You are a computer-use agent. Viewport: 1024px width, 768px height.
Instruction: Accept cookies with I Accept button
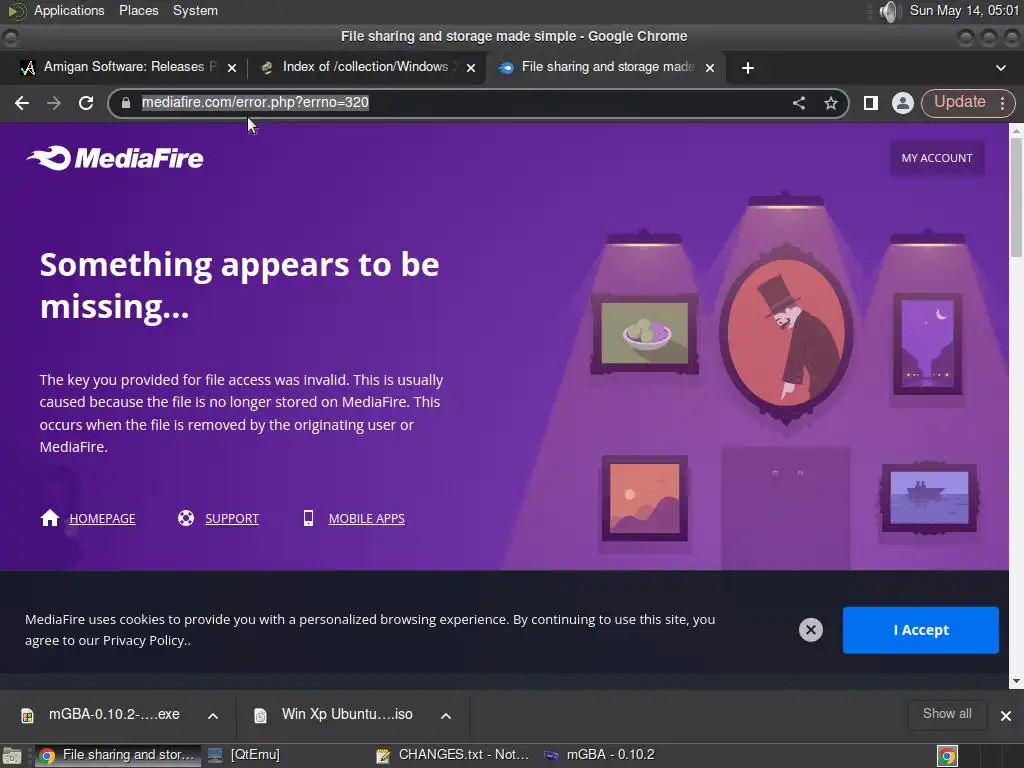click(x=920, y=630)
